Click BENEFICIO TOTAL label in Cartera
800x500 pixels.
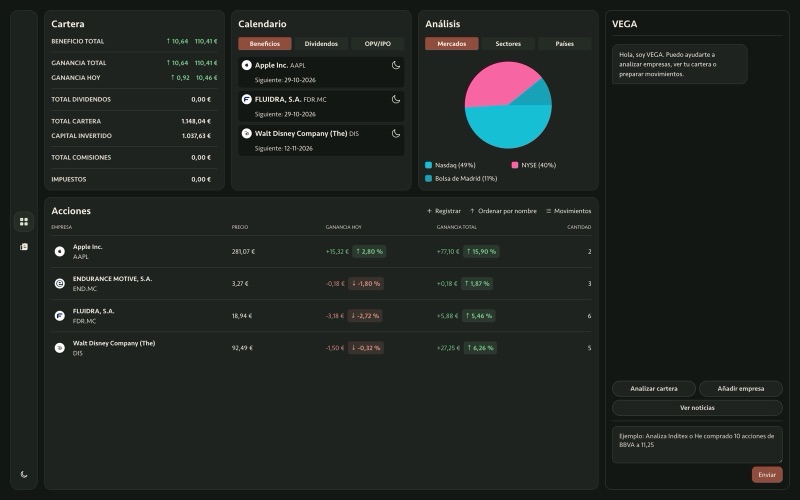pyautogui.click(x=78, y=41)
